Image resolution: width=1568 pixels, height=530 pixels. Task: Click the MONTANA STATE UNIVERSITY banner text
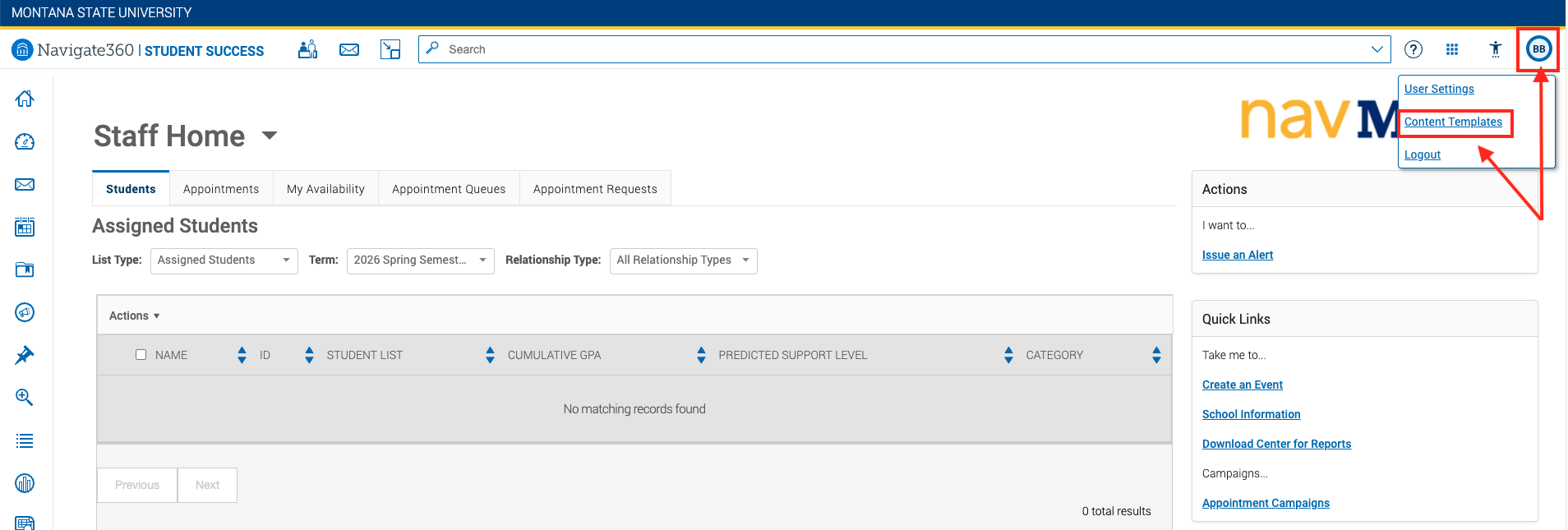(x=102, y=13)
